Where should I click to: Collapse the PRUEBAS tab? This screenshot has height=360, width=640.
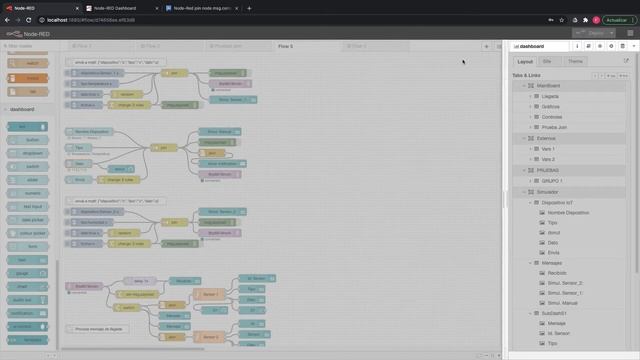(524, 170)
